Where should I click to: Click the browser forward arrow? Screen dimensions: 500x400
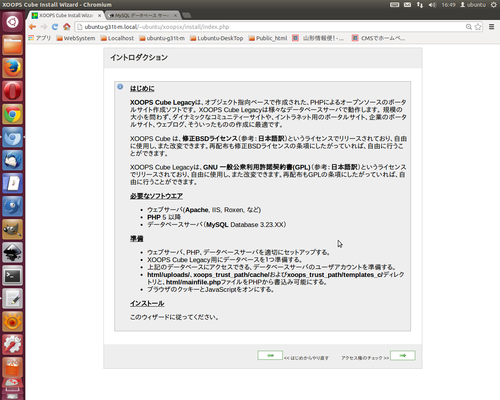click(x=44, y=27)
